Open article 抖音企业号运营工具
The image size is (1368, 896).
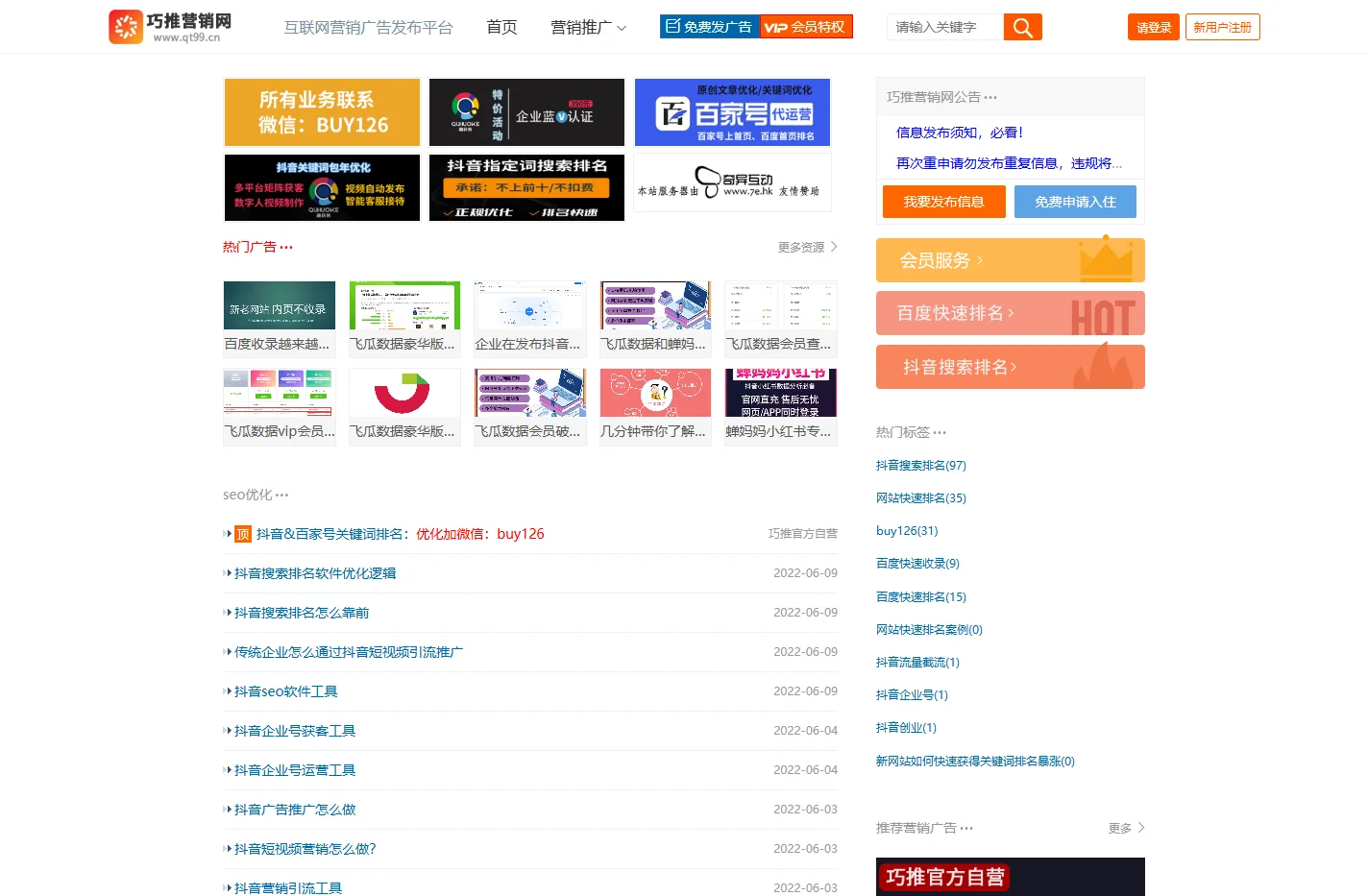(x=295, y=770)
